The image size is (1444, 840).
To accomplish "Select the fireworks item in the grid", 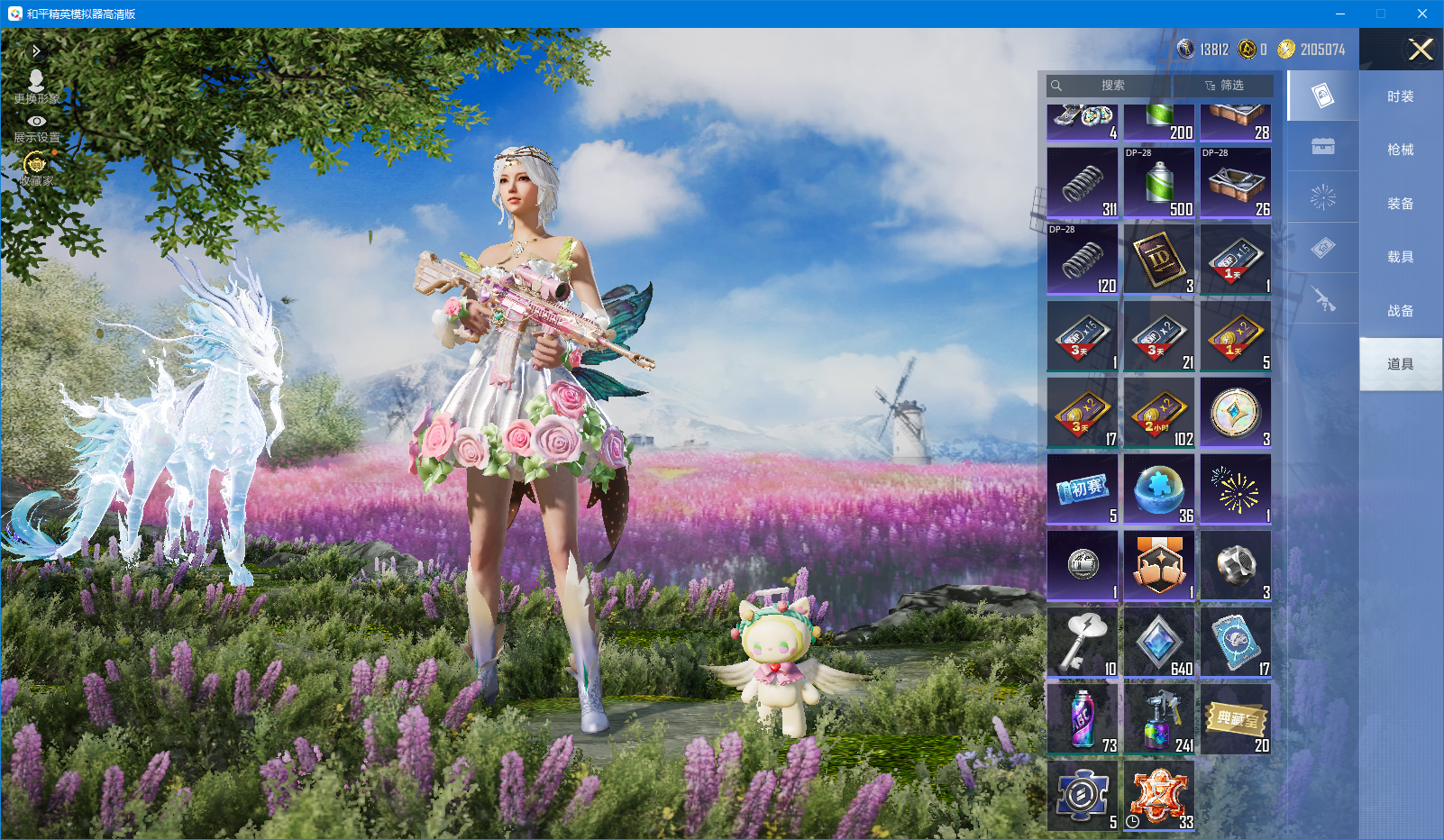I will pyautogui.click(x=1236, y=489).
